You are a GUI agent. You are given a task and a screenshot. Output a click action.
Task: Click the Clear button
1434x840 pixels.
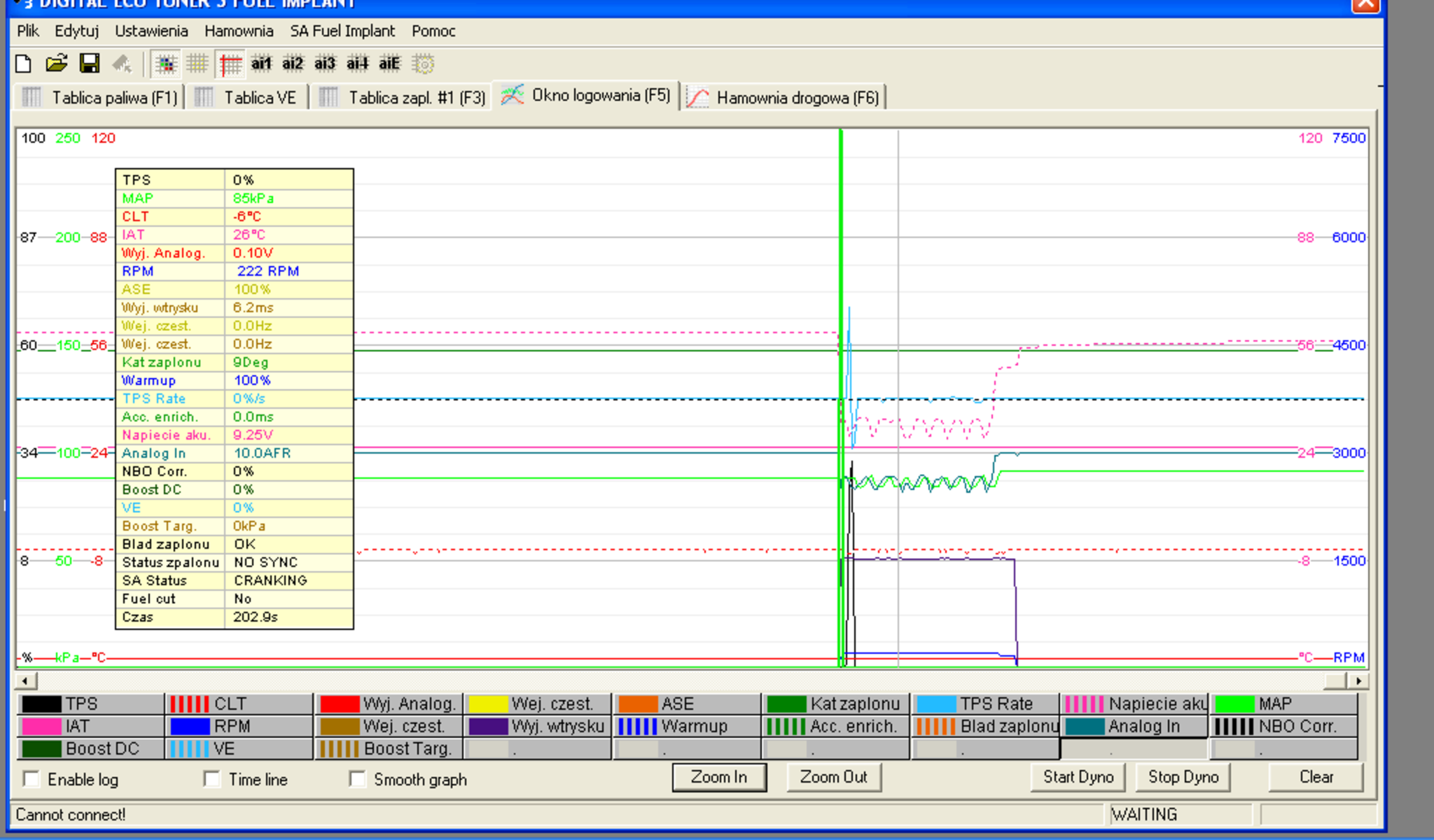[x=1316, y=777]
